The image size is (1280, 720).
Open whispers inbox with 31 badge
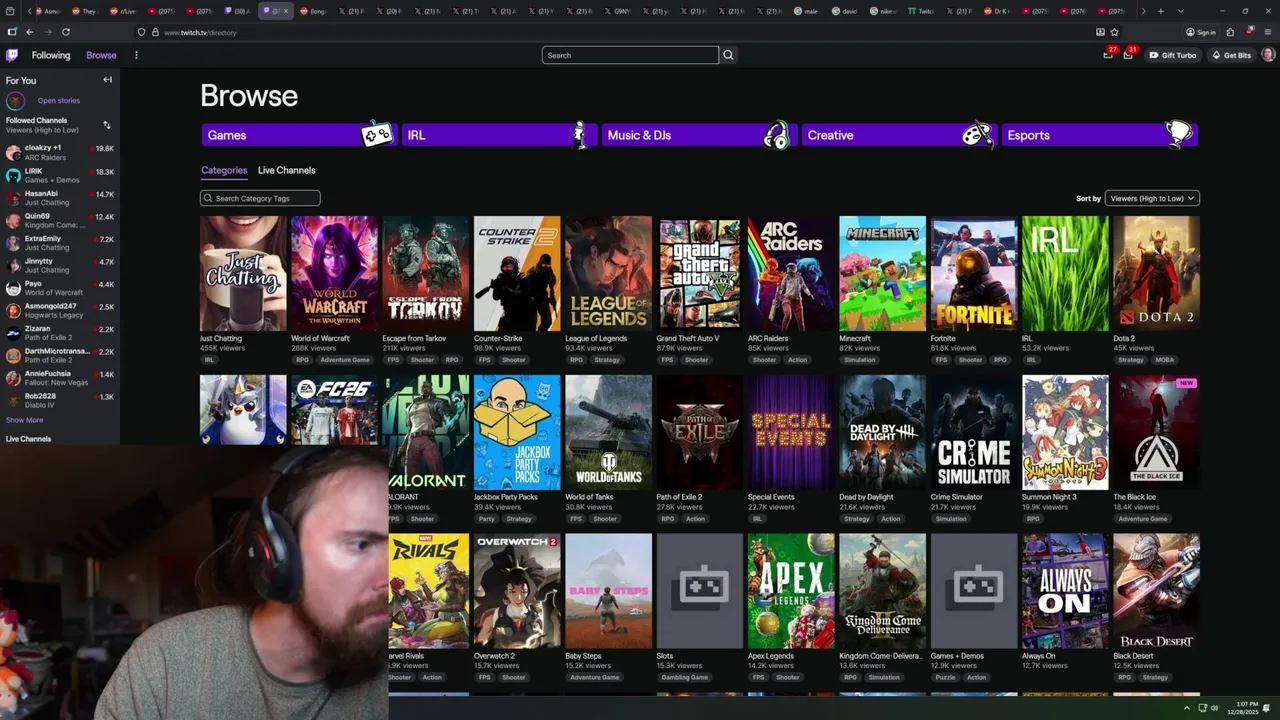(1128, 55)
